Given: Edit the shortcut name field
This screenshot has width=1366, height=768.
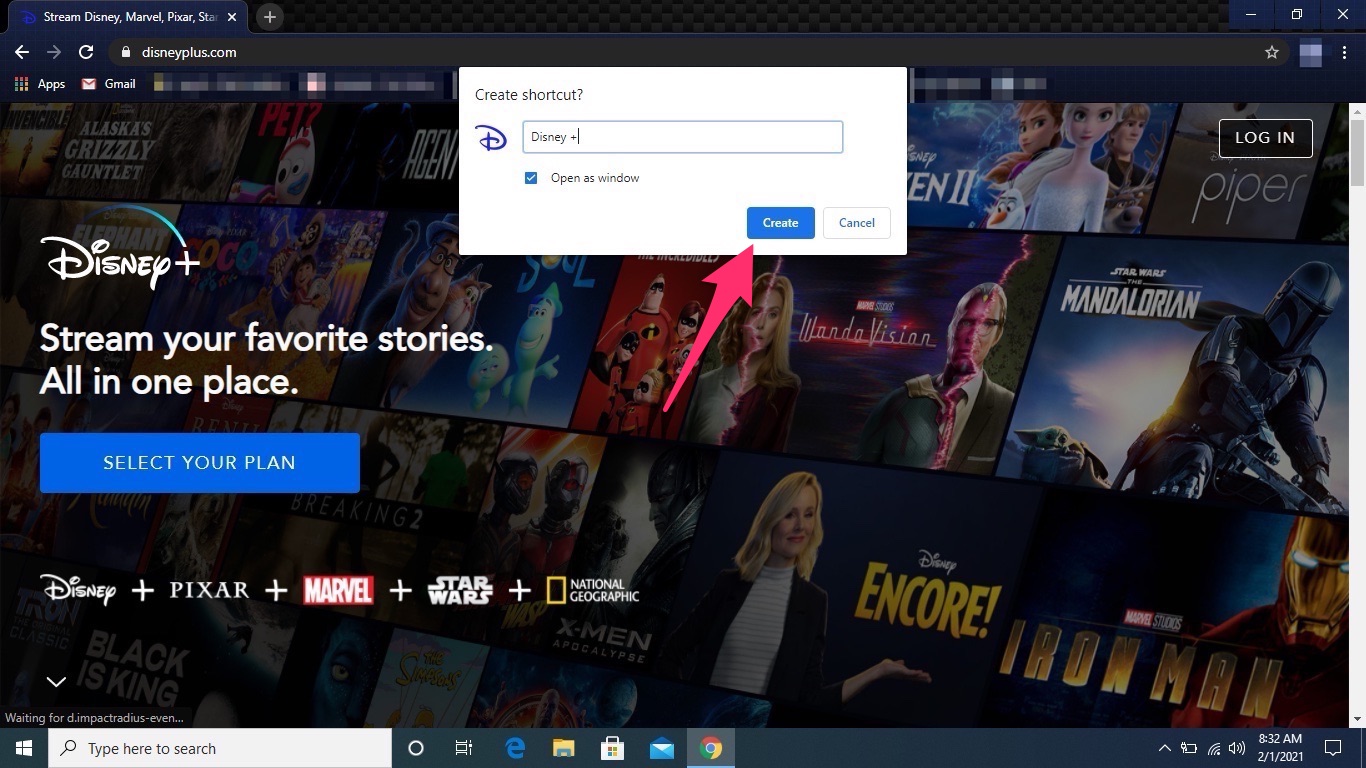Looking at the screenshot, I should click(x=683, y=137).
